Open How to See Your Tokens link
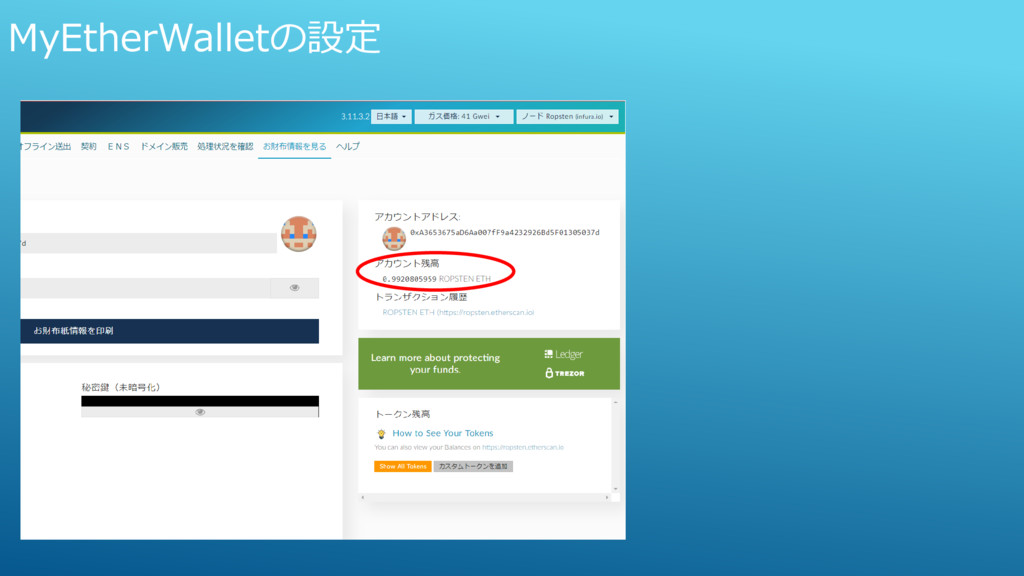Screen dimensions: 1024x576 (443, 433)
